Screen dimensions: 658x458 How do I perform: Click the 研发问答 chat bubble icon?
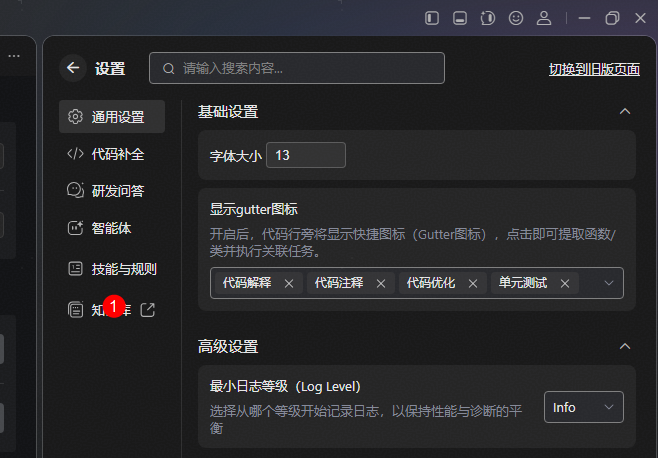click(x=76, y=191)
